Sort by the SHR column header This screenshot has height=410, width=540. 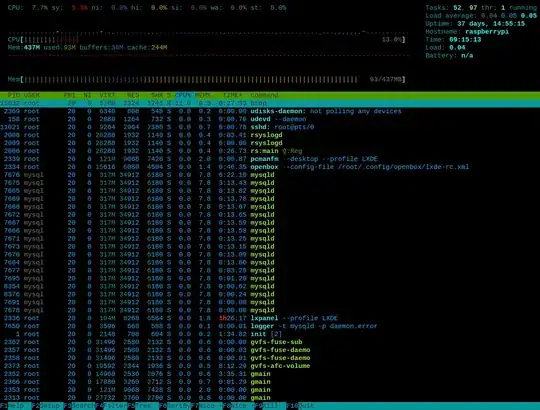click(157, 95)
